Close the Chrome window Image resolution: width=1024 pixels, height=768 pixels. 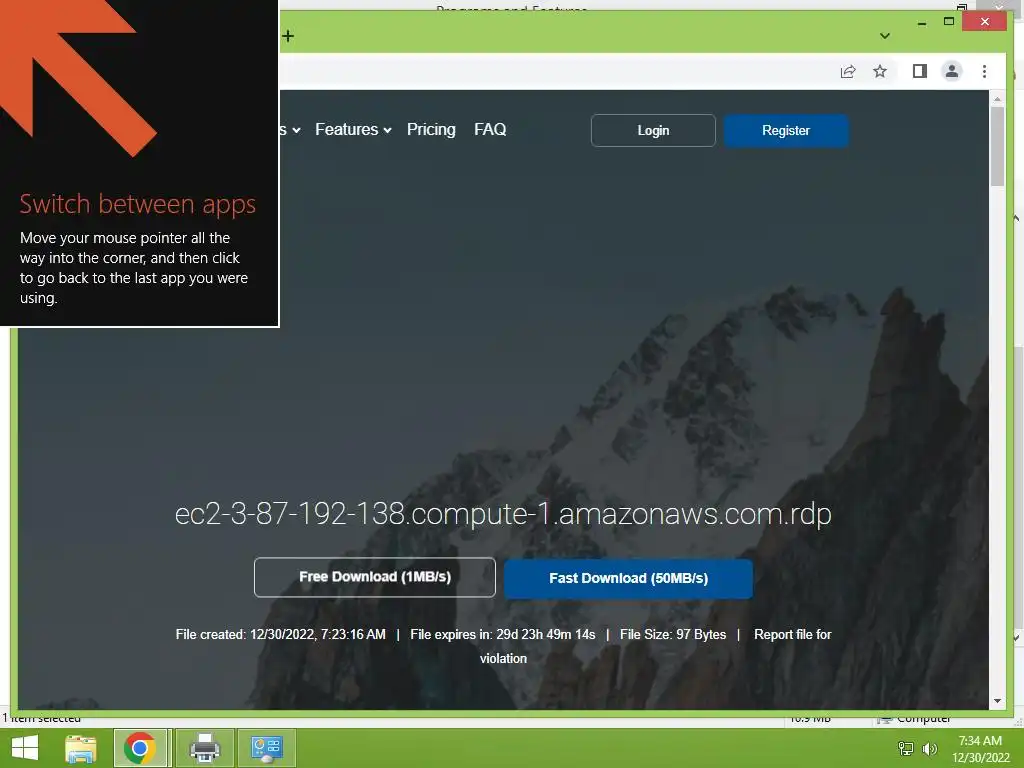coord(985,22)
